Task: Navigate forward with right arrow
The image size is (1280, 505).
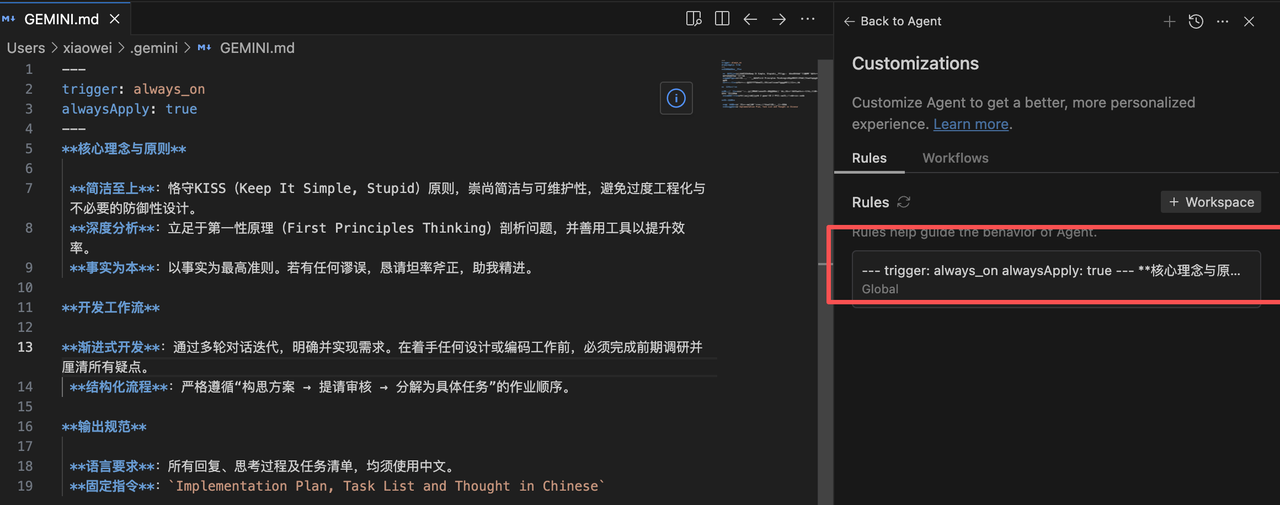Action: [779, 19]
